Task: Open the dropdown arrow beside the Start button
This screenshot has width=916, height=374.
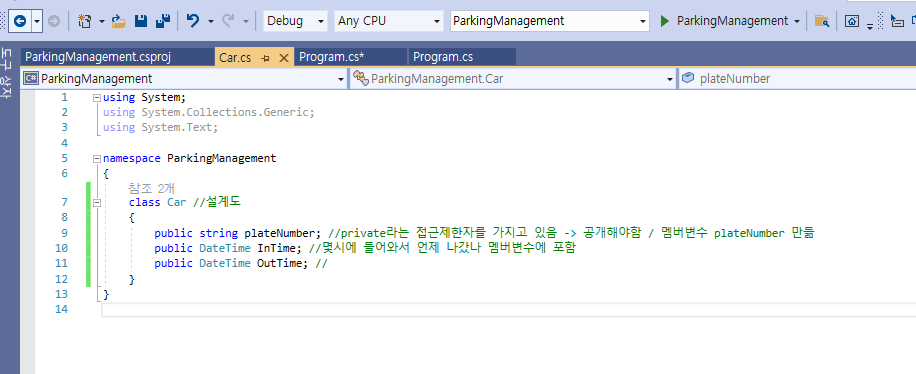Action: click(797, 22)
